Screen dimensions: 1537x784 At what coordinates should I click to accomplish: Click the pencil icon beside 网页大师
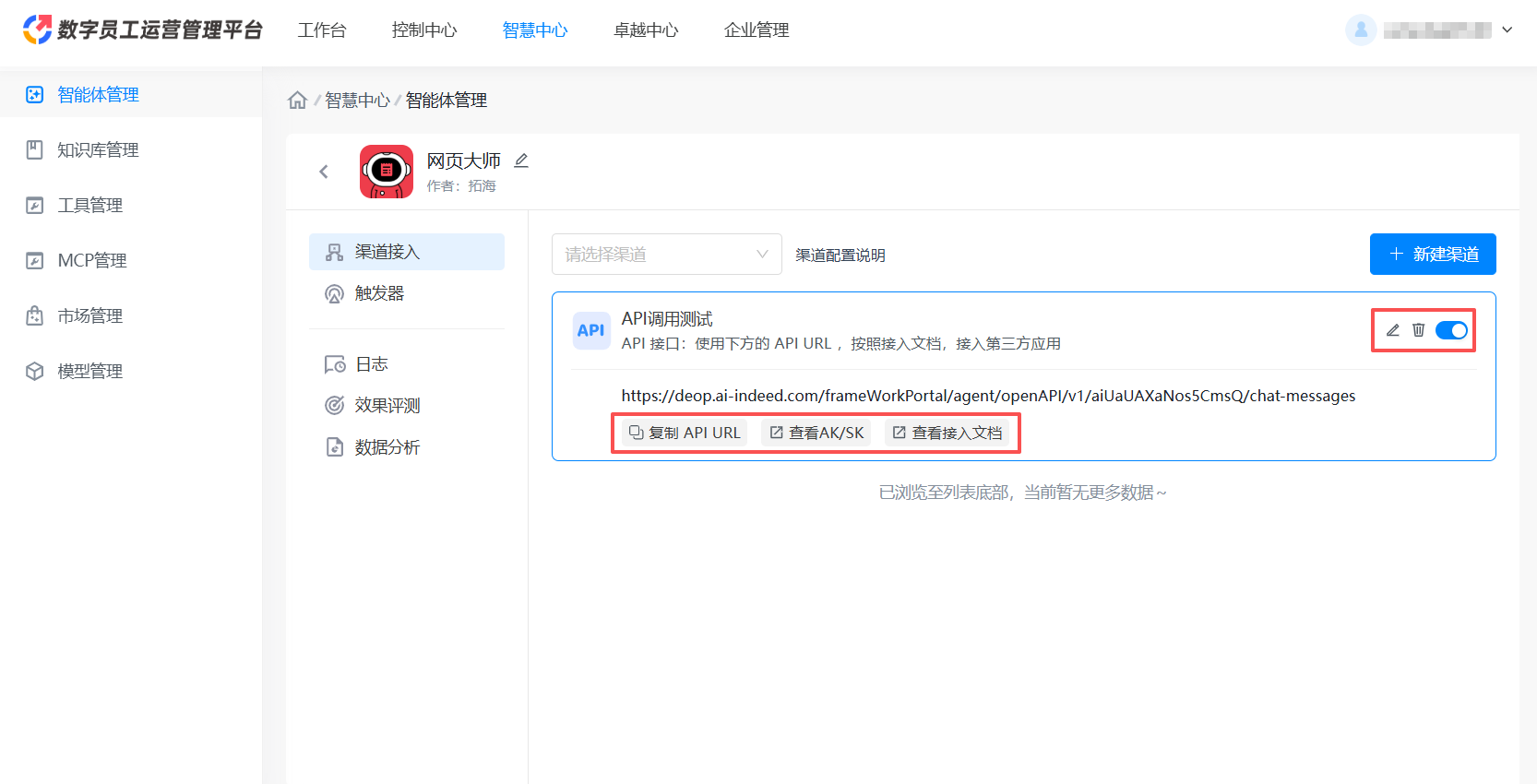point(521,160)
